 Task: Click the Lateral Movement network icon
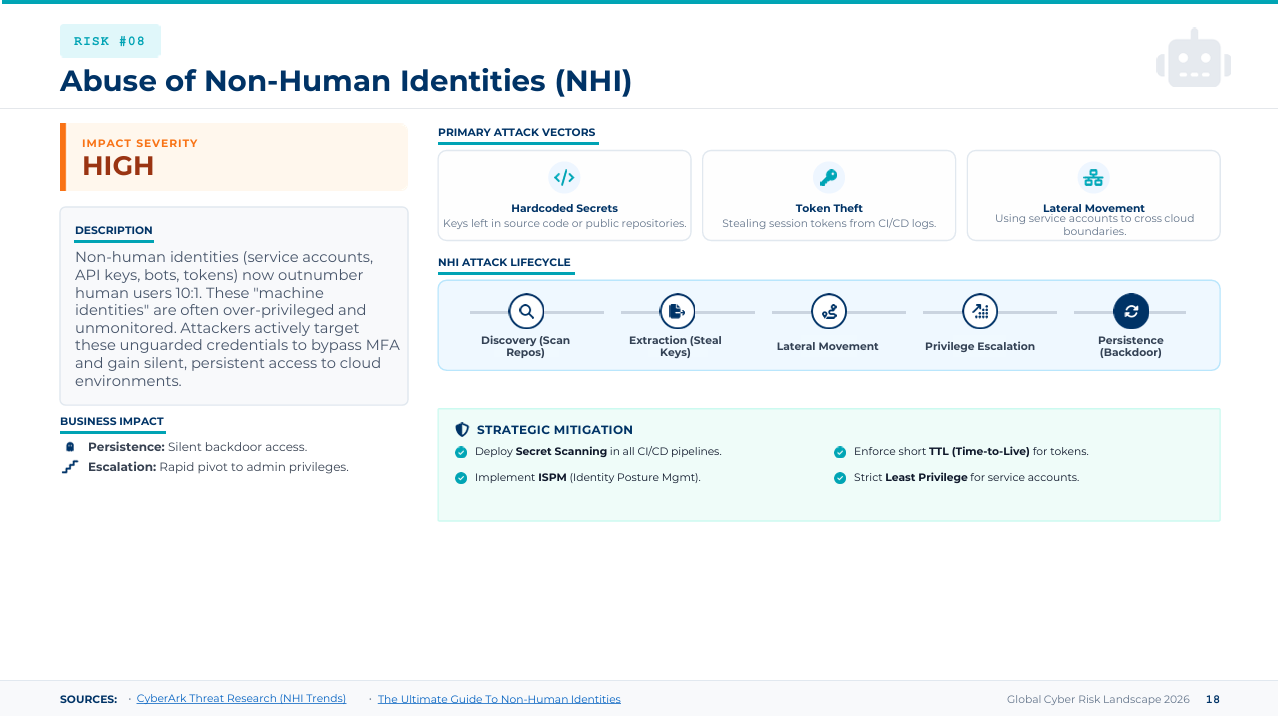(x=1093, y=178)
